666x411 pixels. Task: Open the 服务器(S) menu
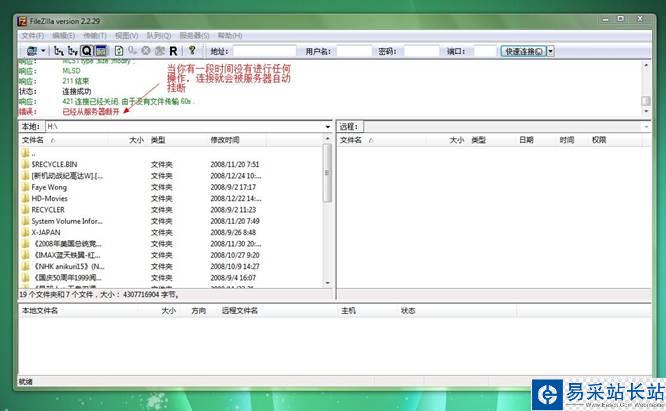point(195,36)
